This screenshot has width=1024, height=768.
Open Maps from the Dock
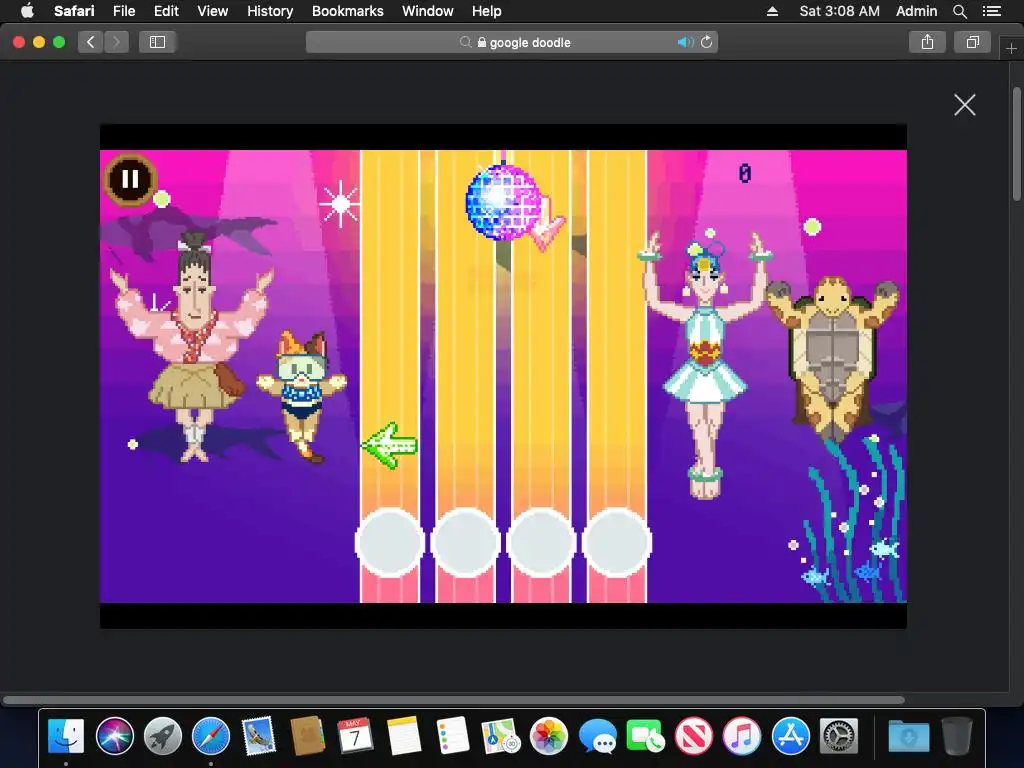pyautogui.click(x=500, y=736)
